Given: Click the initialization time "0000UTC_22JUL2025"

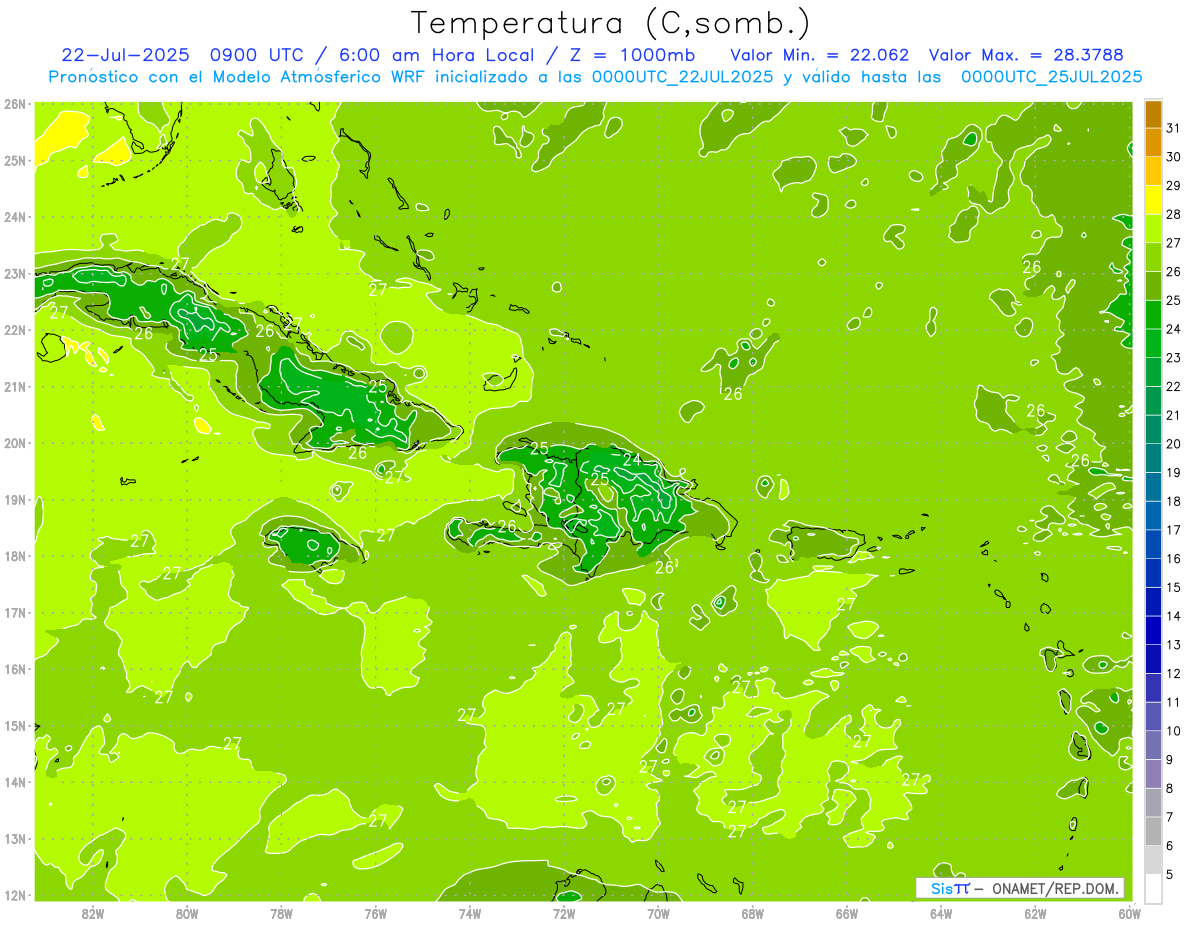Looking at the screenshot, I should pyautogui.click(x=684, y=77).
